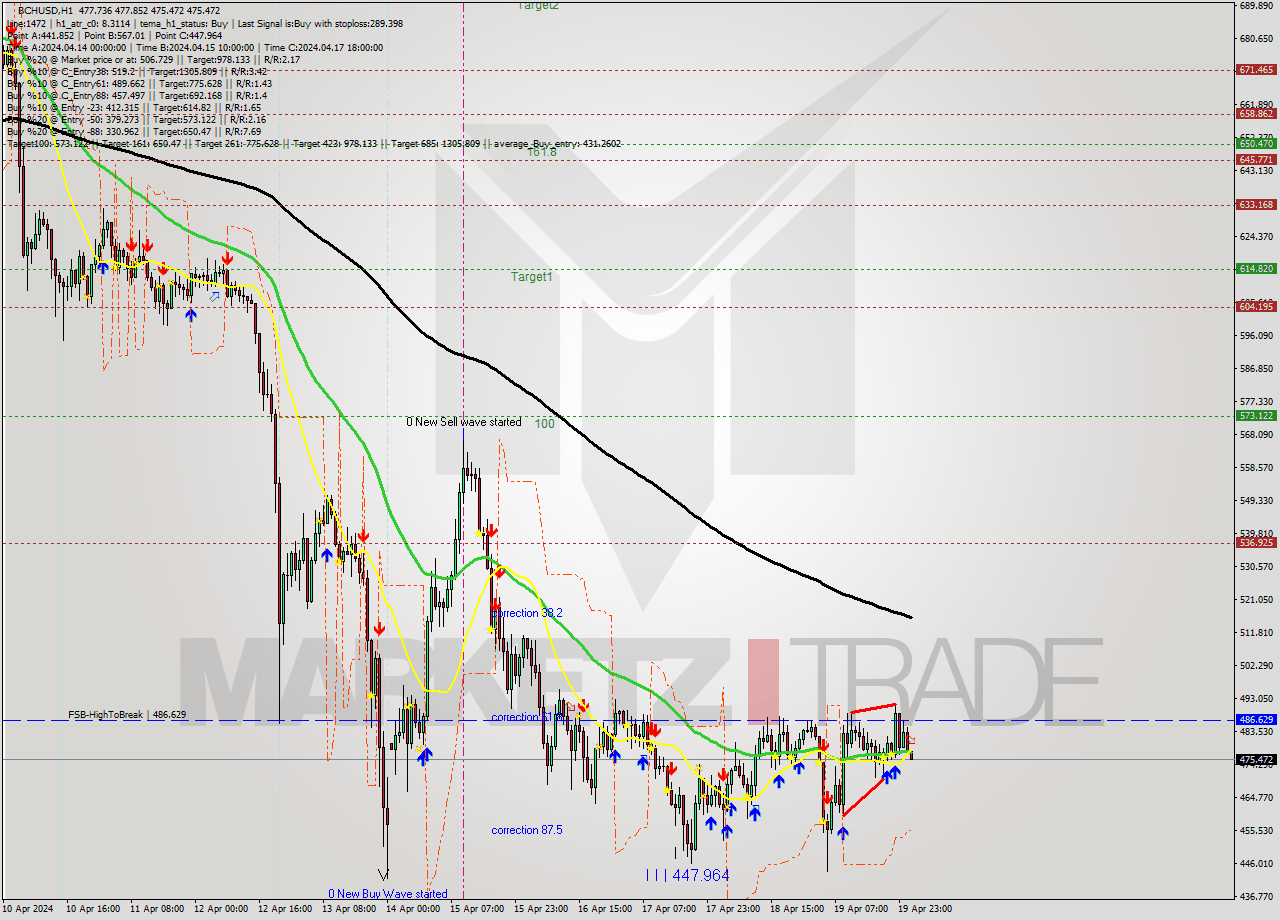Click the green 614.820 price tag
The width and height of the screenshot is (1280, 920).
[x=1256, y=269]
